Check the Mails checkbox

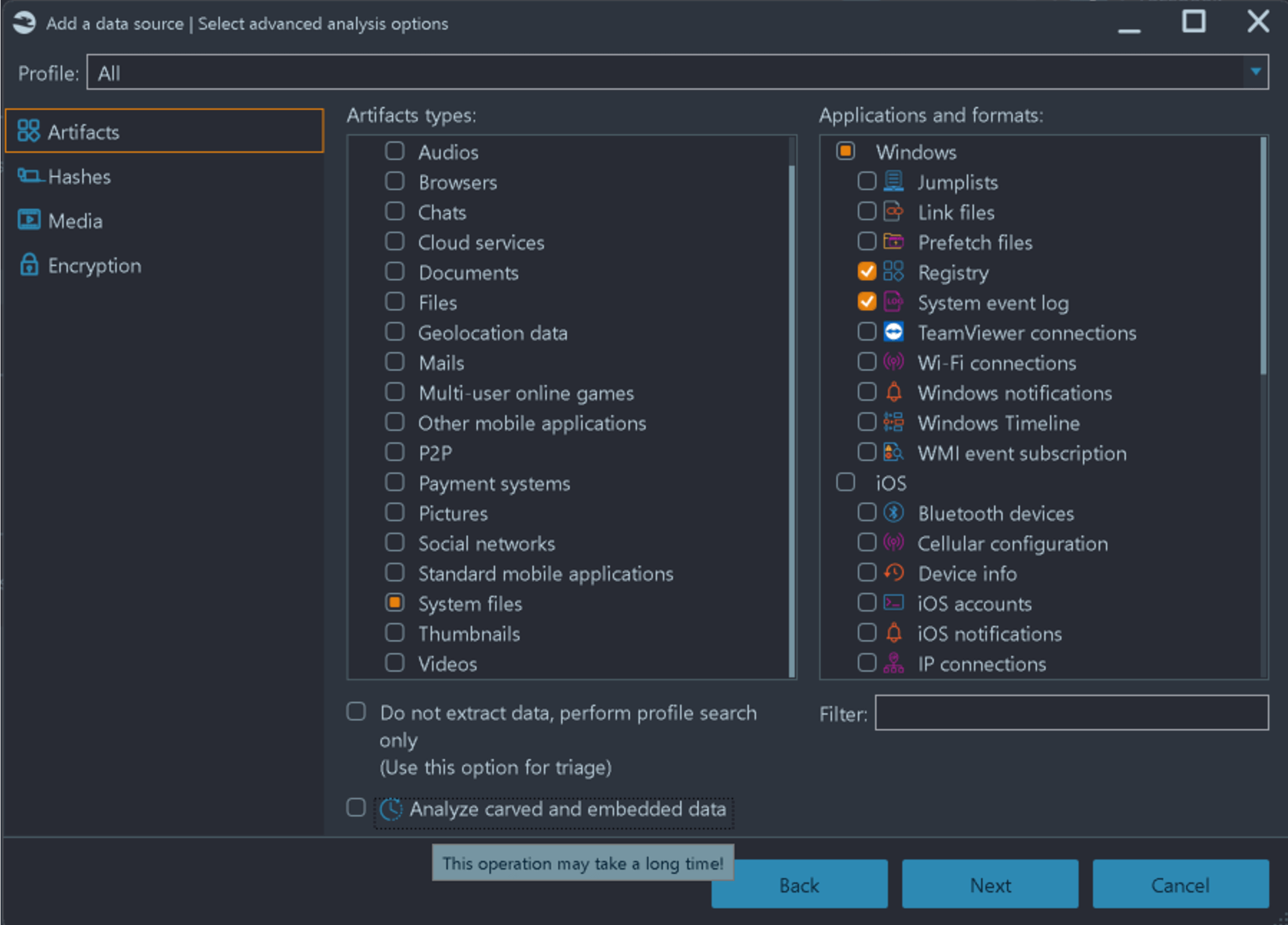click(x=394, y=362)
